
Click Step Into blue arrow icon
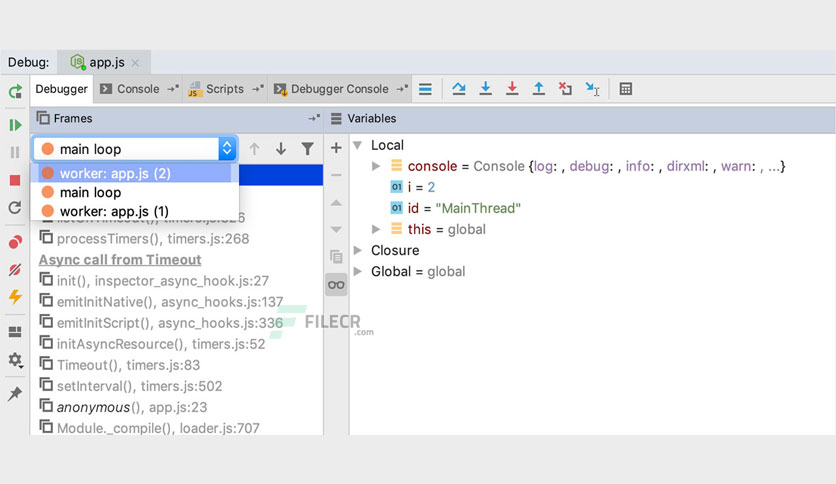[485, 88]
